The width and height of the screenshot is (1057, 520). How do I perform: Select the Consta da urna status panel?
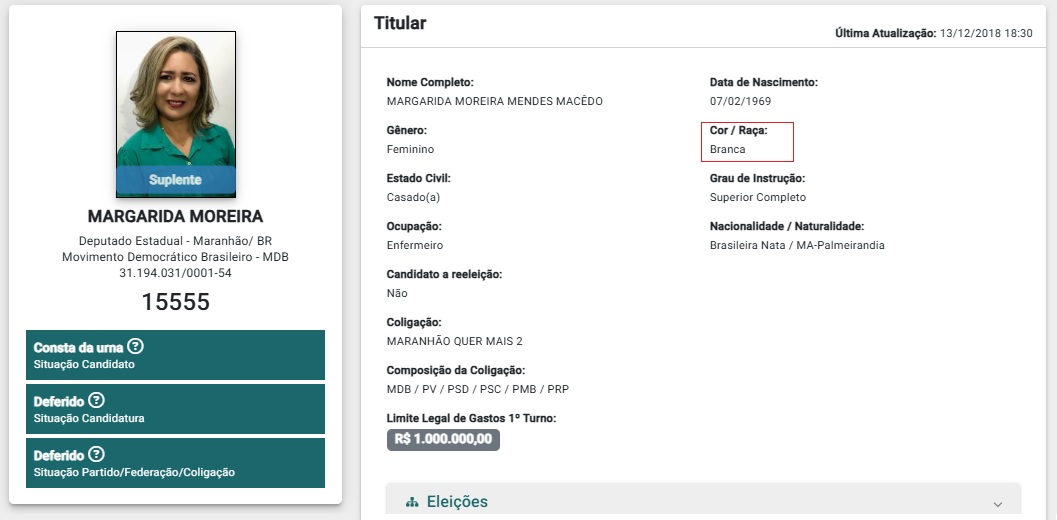point(175,355)
